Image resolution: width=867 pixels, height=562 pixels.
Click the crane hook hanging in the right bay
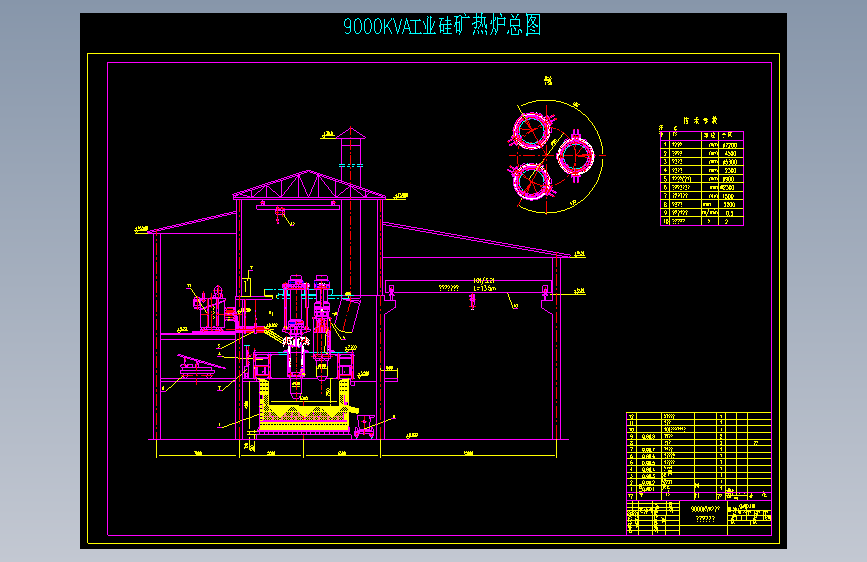pyautogui.click(x=472, y=301)
